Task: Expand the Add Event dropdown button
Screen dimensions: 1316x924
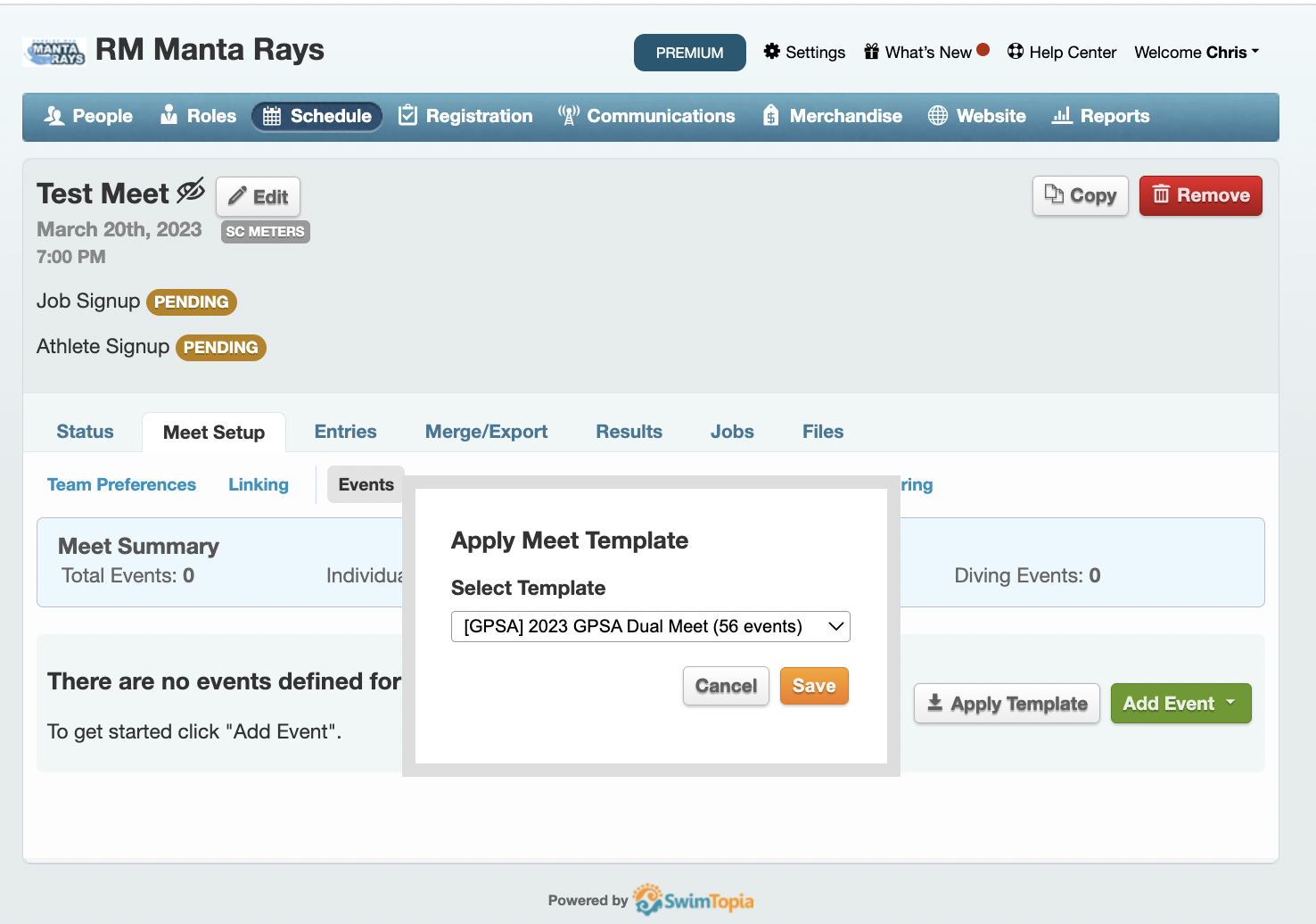Action: pos(1180,704)
